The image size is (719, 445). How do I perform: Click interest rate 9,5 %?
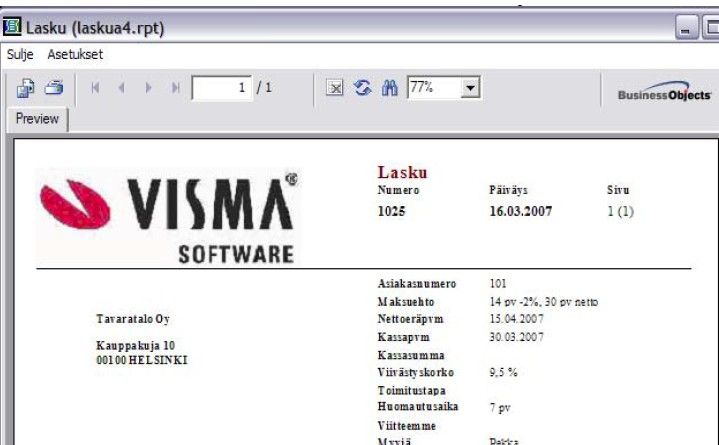point(503,373)
